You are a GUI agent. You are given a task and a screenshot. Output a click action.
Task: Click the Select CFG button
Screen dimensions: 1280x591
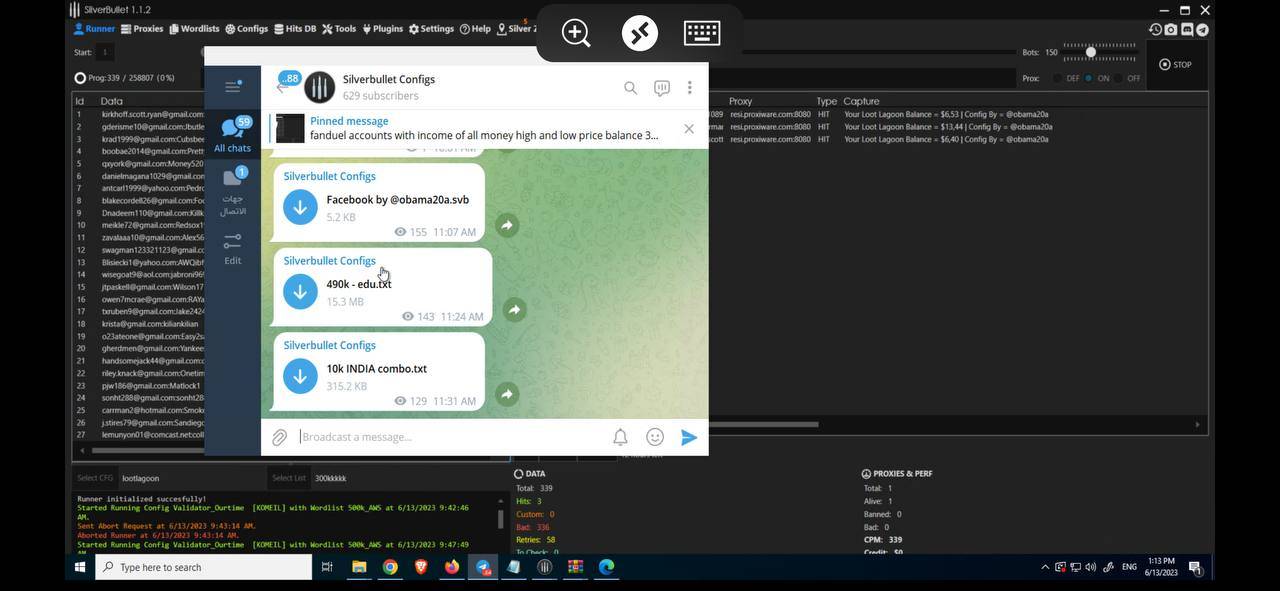tap(95, 478)
